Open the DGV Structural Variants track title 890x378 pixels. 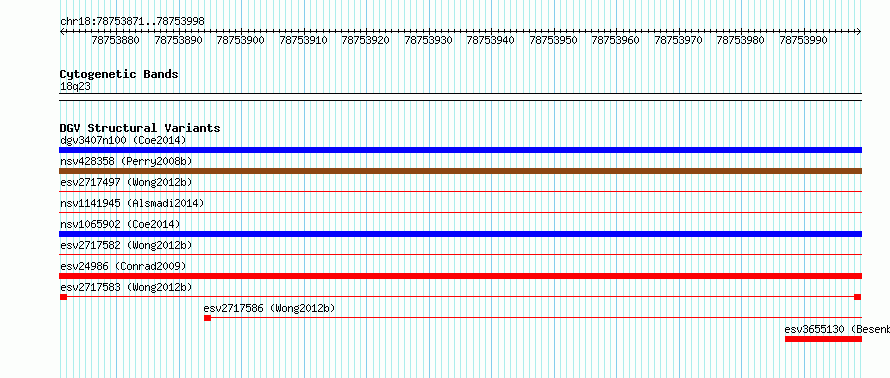[140, 128]
